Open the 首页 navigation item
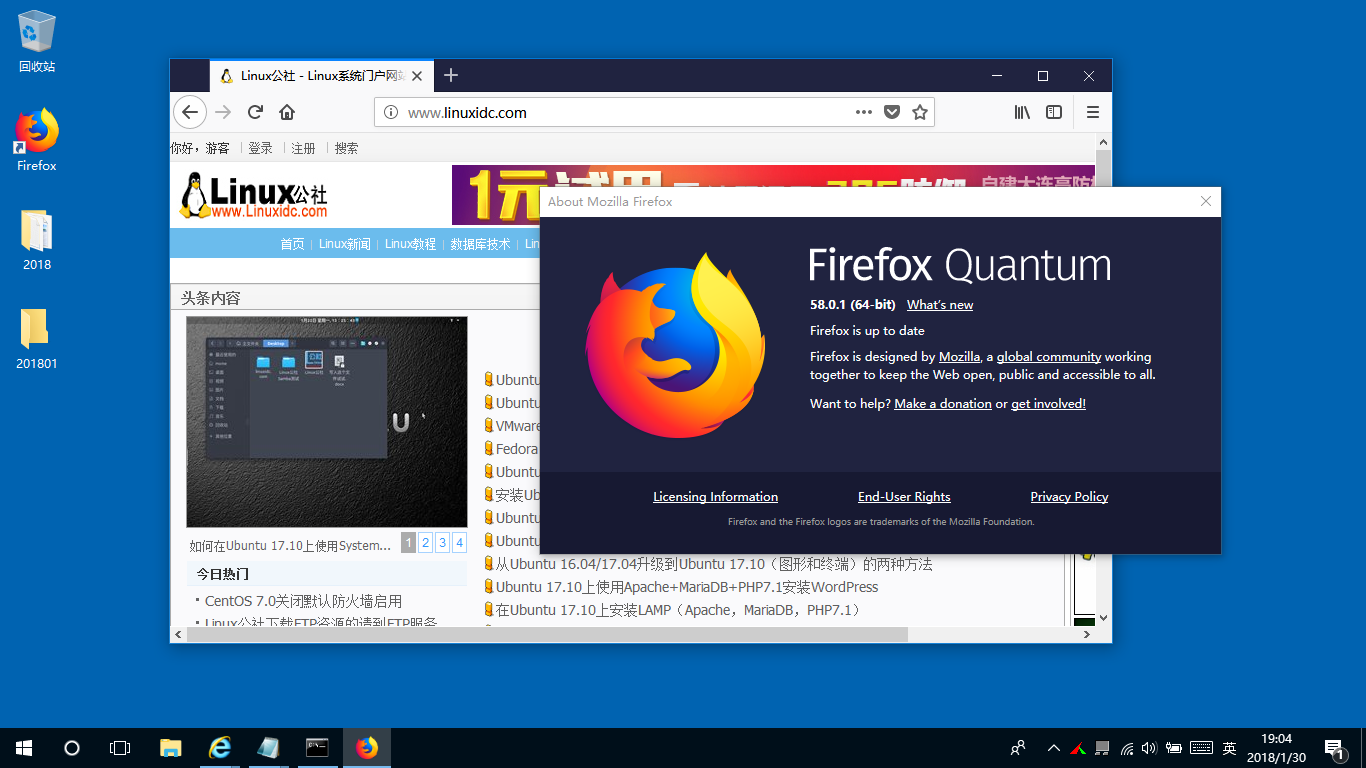This screenshot has height=768, width=1366. coord(292,244)
